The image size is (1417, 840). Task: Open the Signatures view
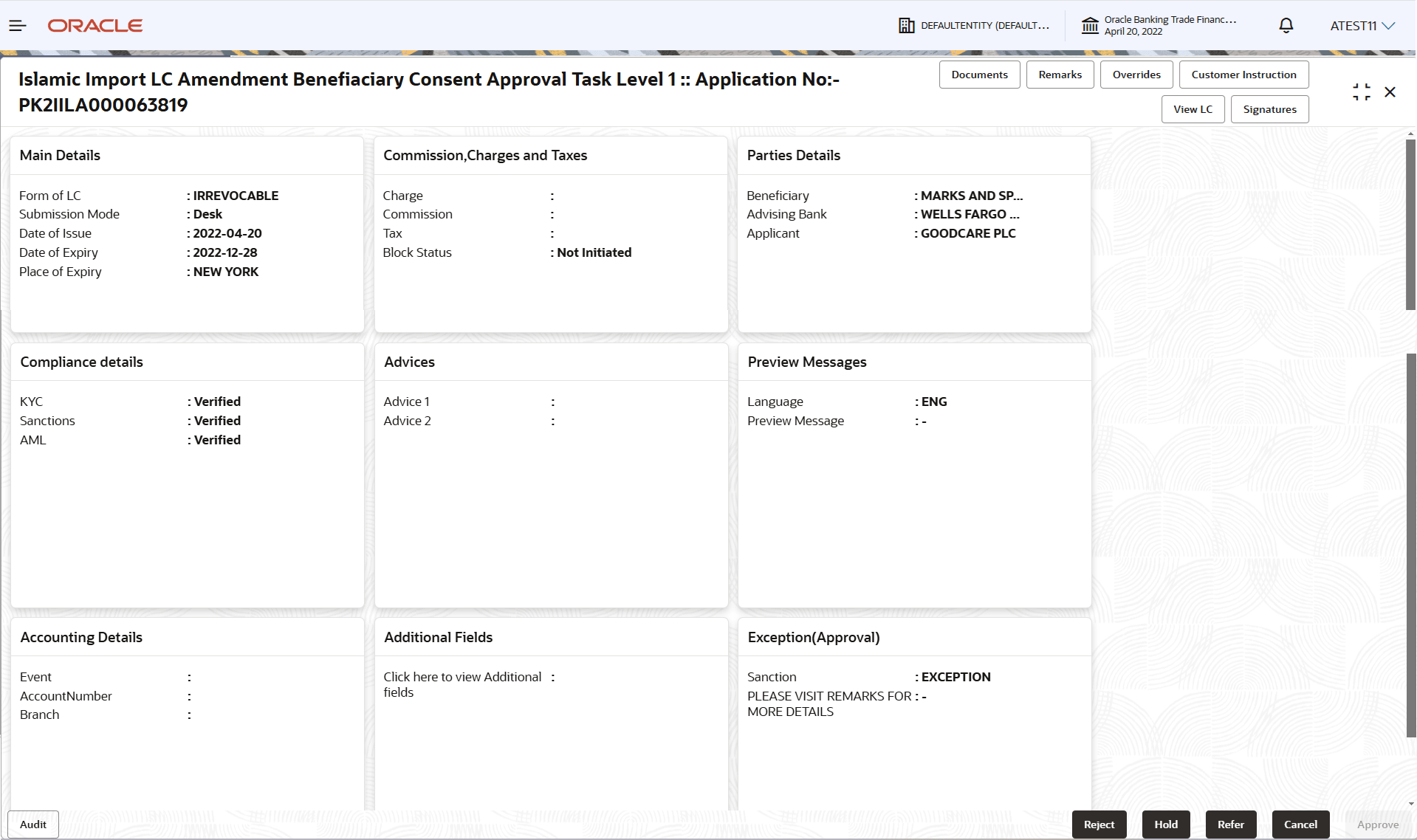(x=1269, y=109)
